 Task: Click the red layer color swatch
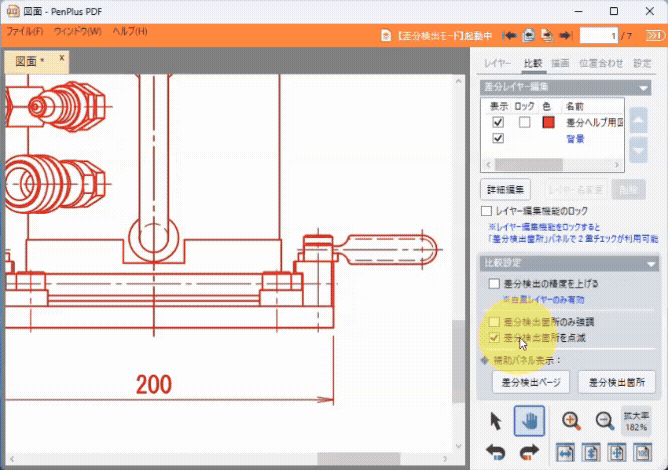tap(548, 122)
